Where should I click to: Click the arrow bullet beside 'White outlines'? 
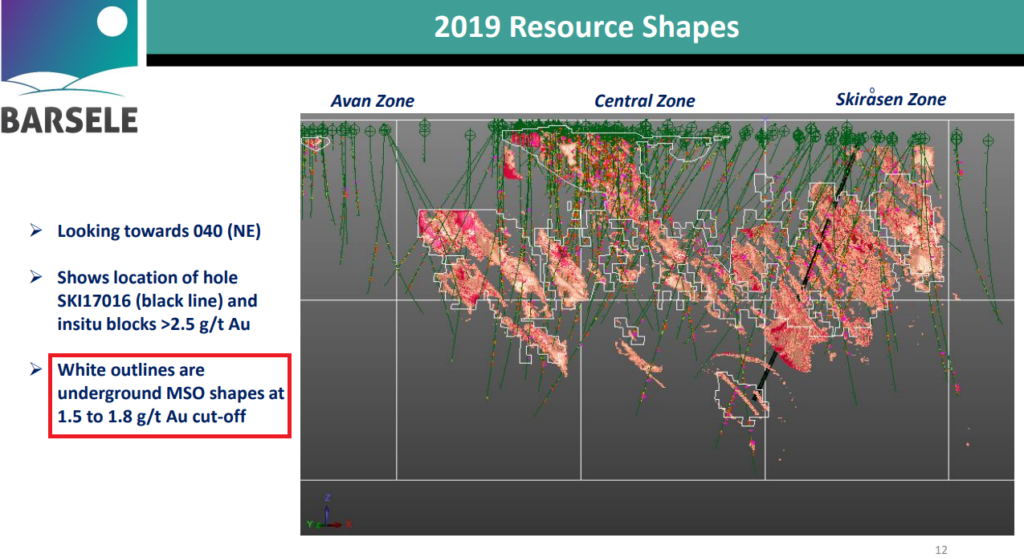pos(36,369)
